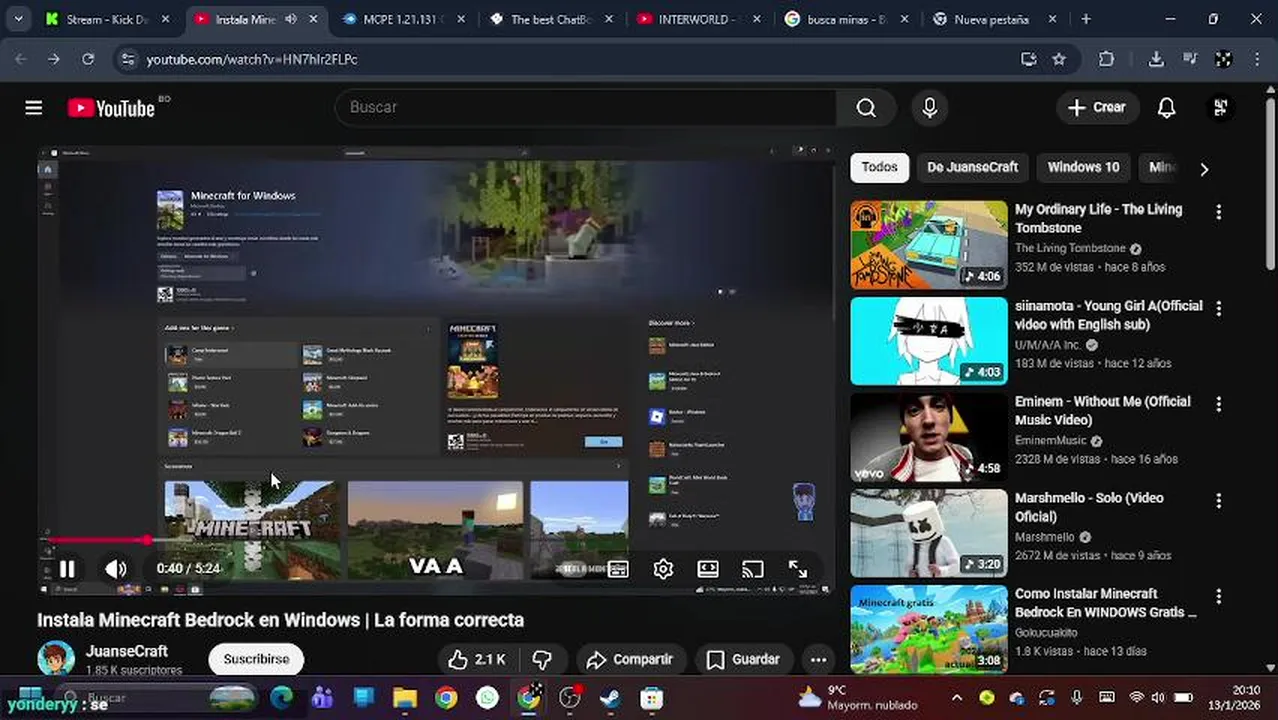Open volume control in system tray
Screen dimensions: 1278x720
click(x=1158, y=698)
